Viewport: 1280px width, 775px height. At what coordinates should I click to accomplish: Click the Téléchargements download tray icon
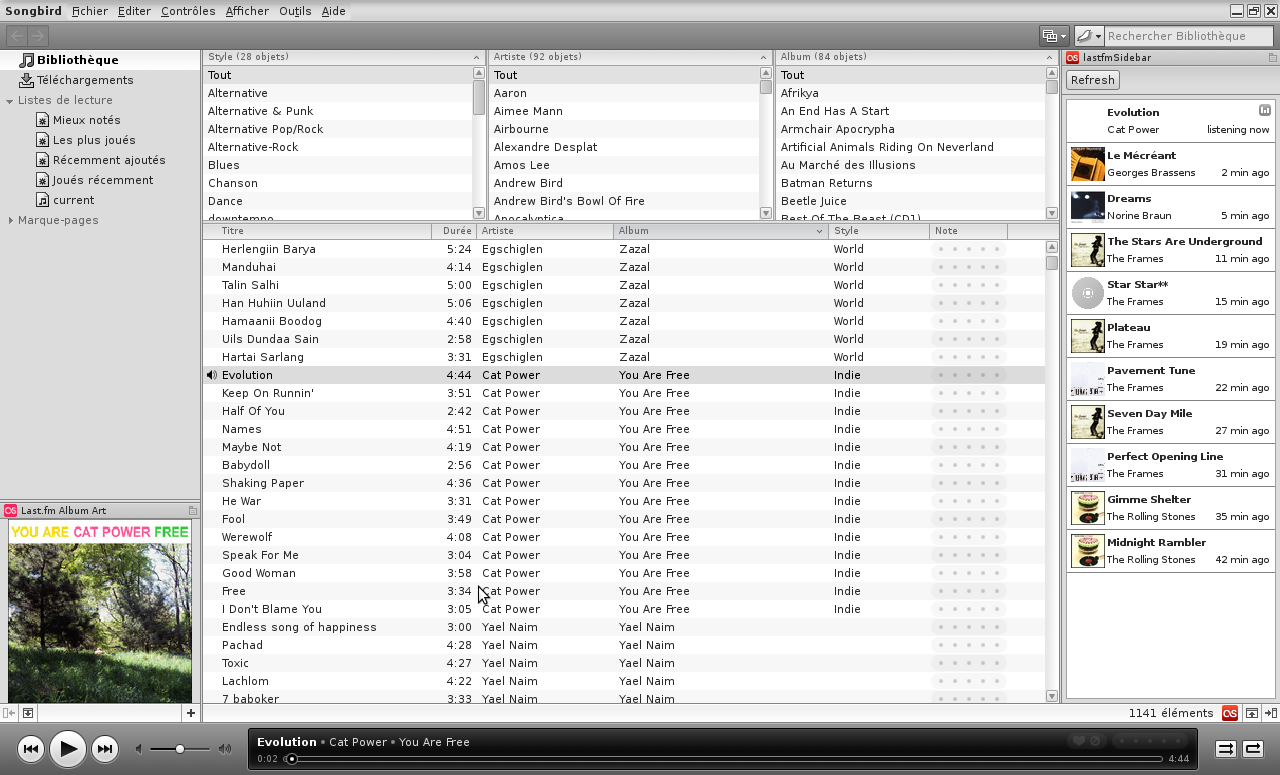tap(27, 80)
